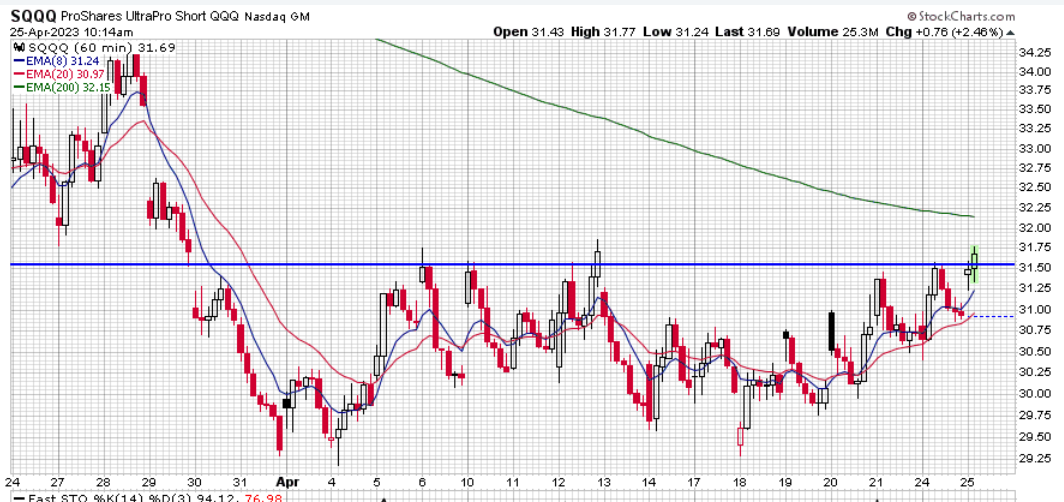Image resolution: width=1064 pixels, height=502 pixels.
Task: Click the 31.75 price axis label
Action: pyautogui.click(x=1033, y=248)
